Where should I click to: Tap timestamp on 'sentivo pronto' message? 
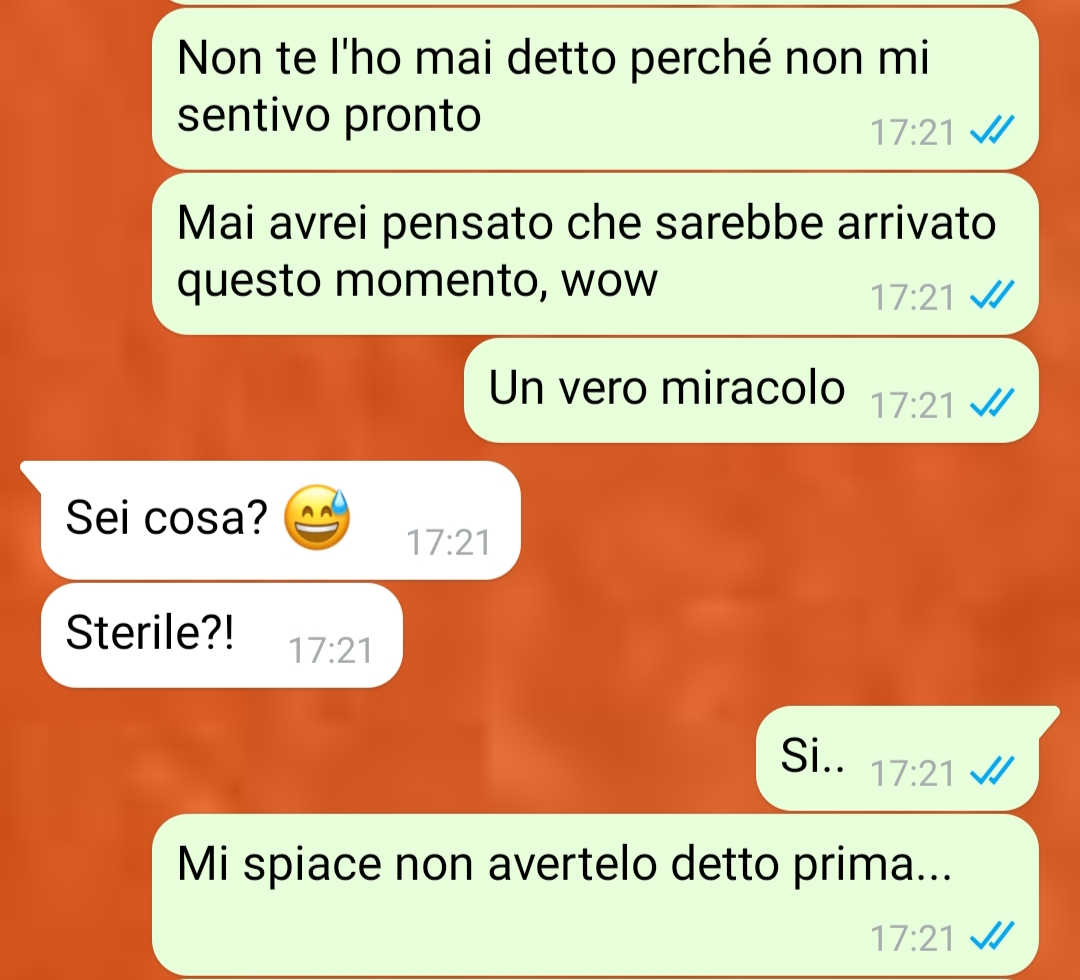(913, 132)
